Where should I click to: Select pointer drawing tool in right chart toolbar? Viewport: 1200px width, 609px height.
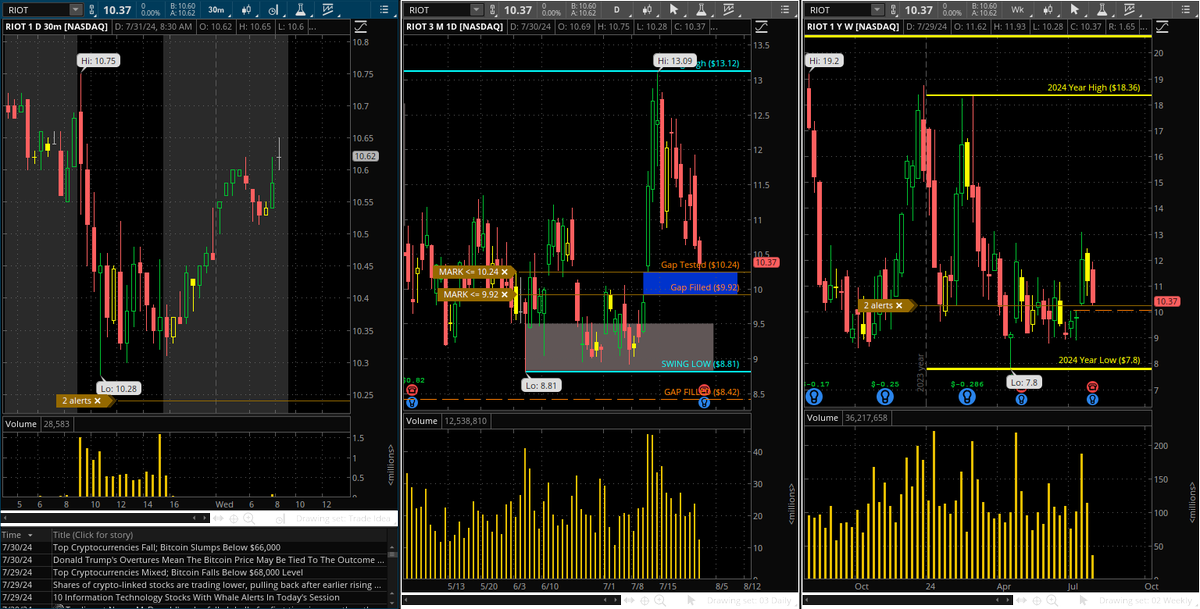tap(1074, 10)
